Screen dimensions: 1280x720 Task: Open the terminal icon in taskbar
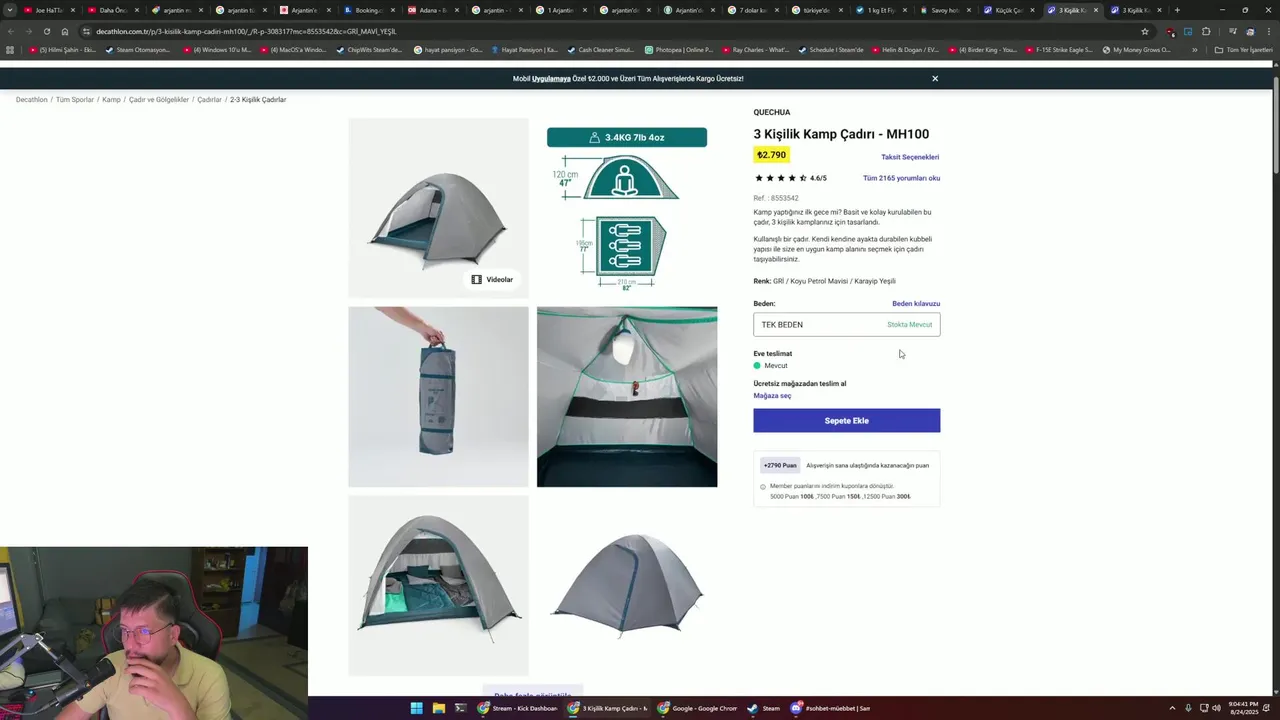(x=460, y=708)
